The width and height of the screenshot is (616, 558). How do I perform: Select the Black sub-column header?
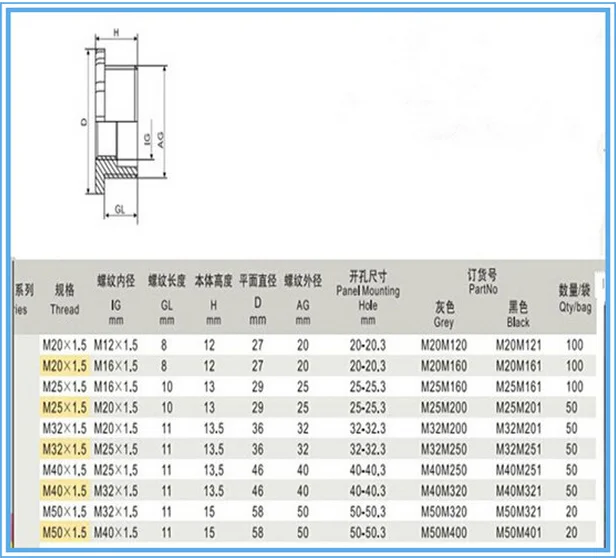click(x=518, y=315)
